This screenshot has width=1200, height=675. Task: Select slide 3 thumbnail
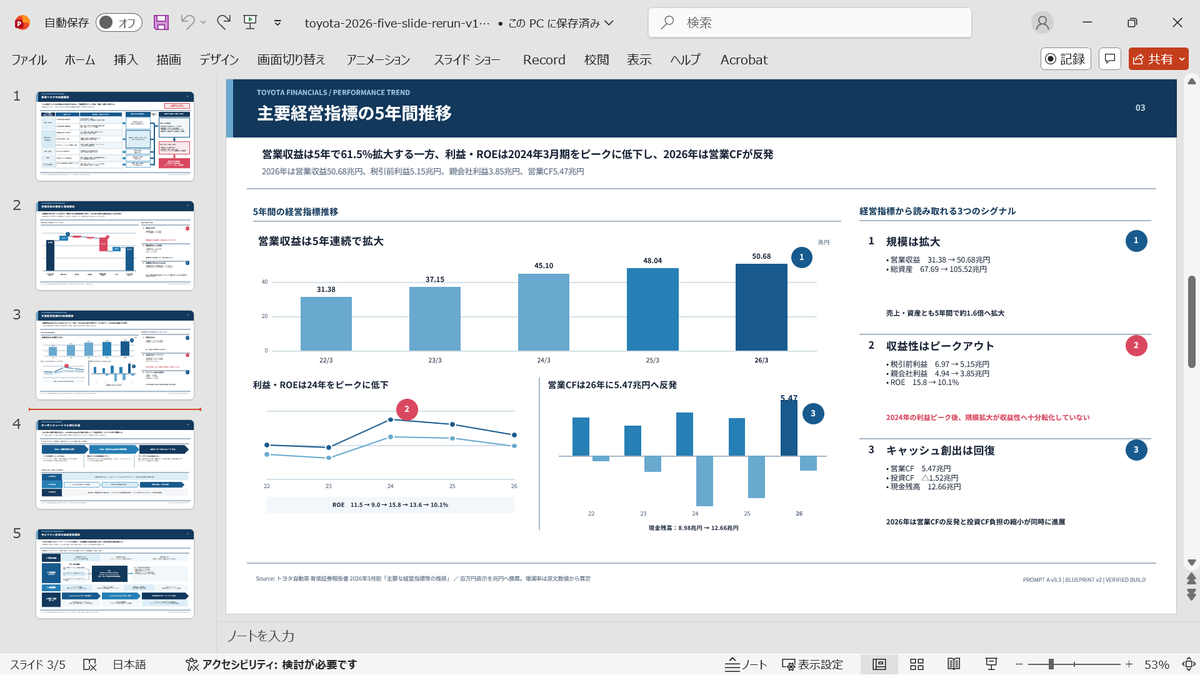(x=116, y=354)
